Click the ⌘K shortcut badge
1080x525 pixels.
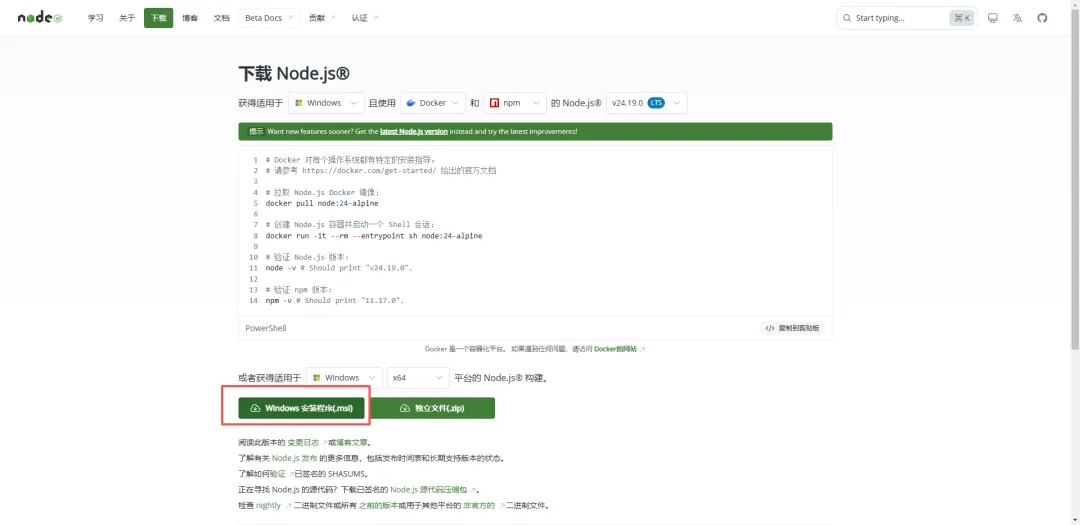962,18
